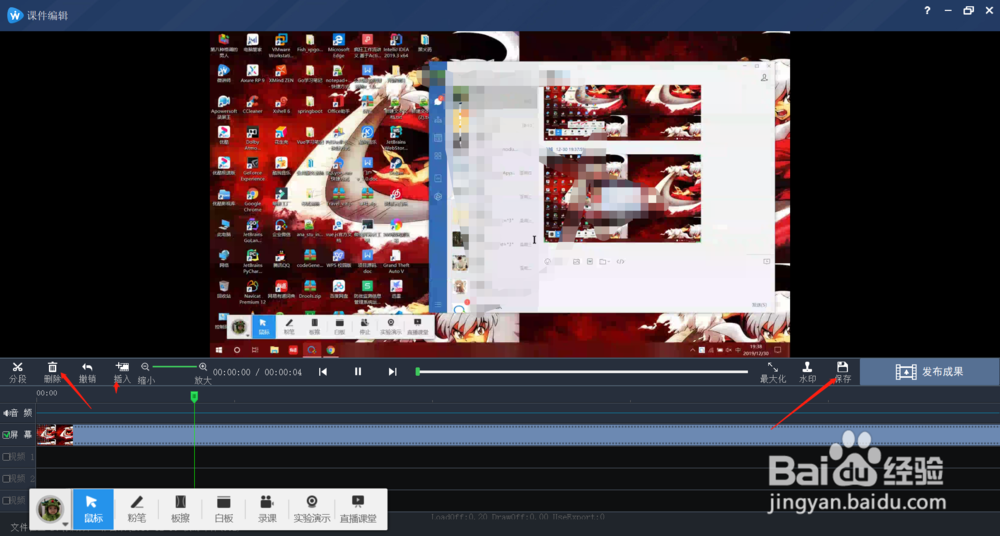The height and width of the screenshot is (536, 1000).
Task: Start 录课 lesson recording
Action: pos(267,509)
